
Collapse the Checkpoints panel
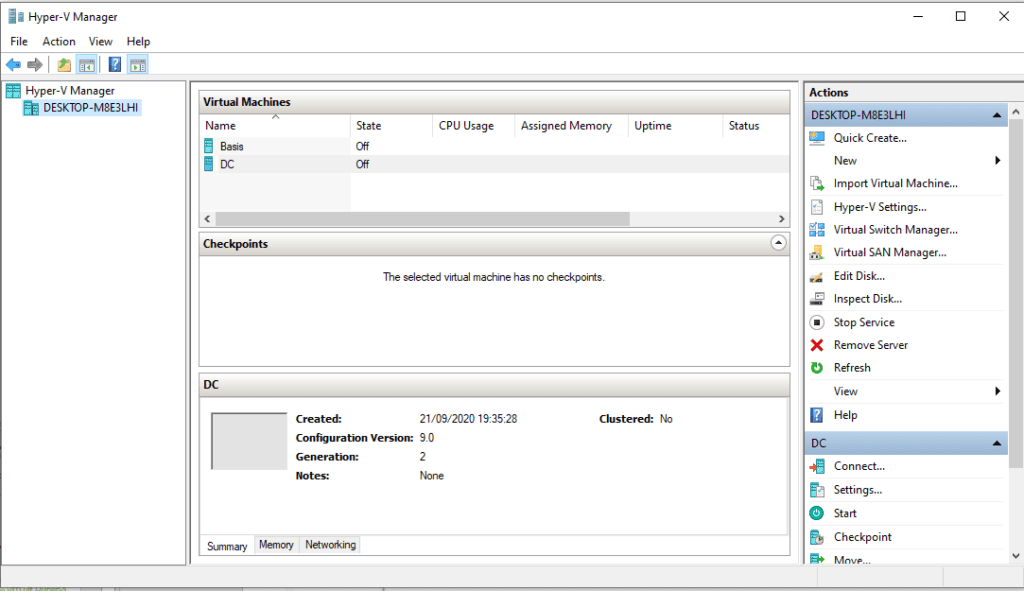click(778, 243)
